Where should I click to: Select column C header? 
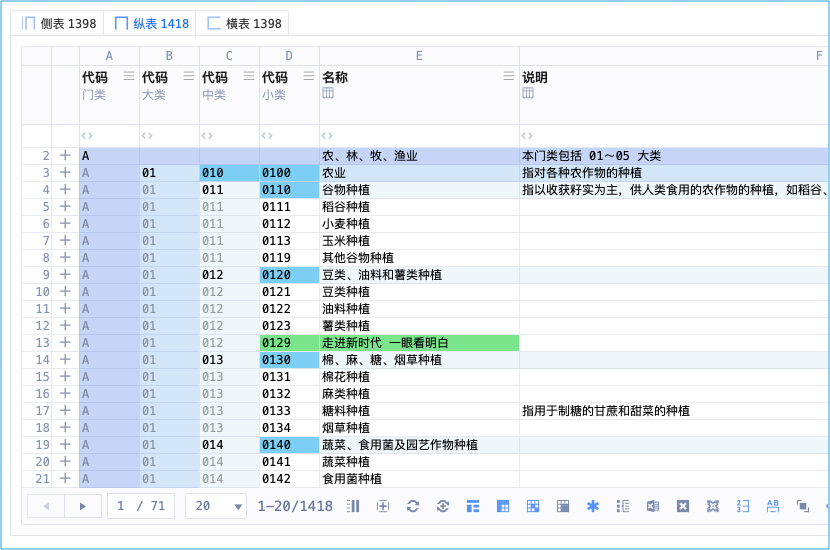pyautogui.click(x=229, y=56)
